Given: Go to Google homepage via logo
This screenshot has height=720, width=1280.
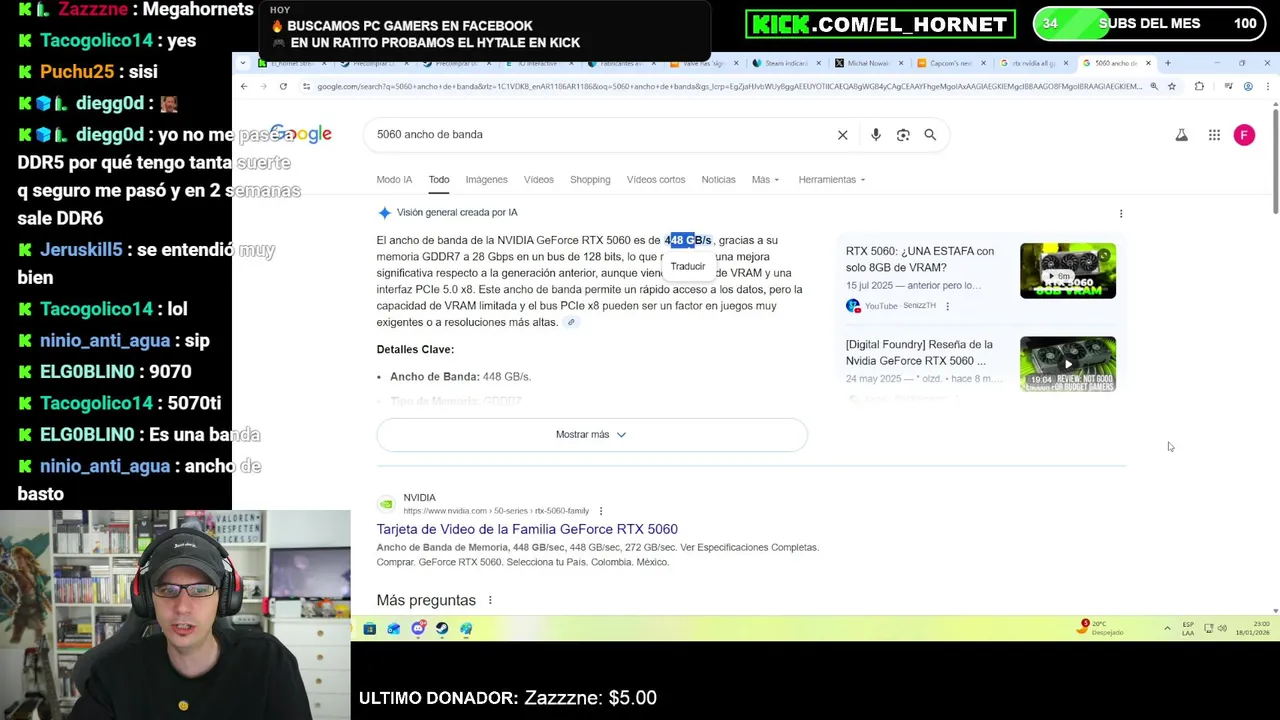Looking at the screenshot, I should 300,134.
